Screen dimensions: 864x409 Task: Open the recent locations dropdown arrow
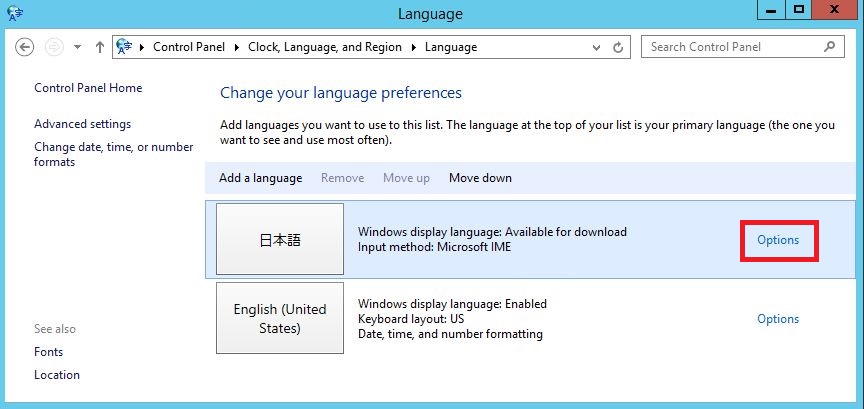pyautogui.click(x=77, y=47)
